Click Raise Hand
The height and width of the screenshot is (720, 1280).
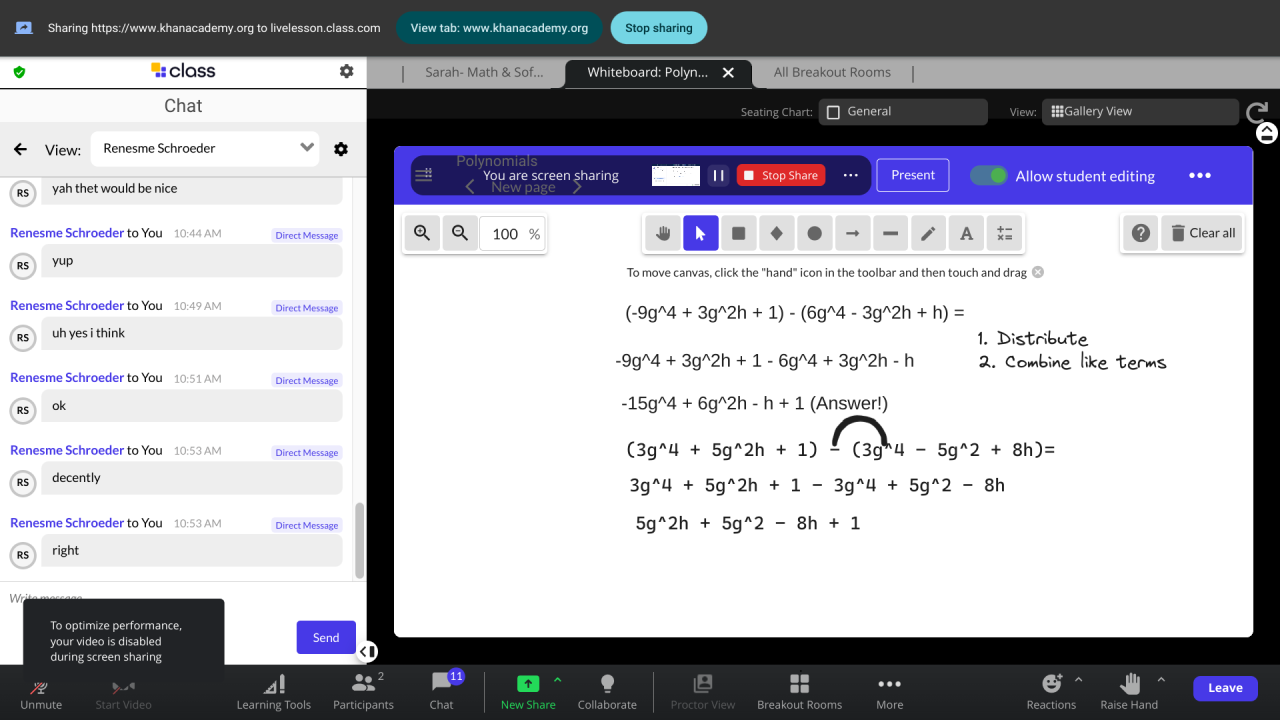tap(1129, 692)
